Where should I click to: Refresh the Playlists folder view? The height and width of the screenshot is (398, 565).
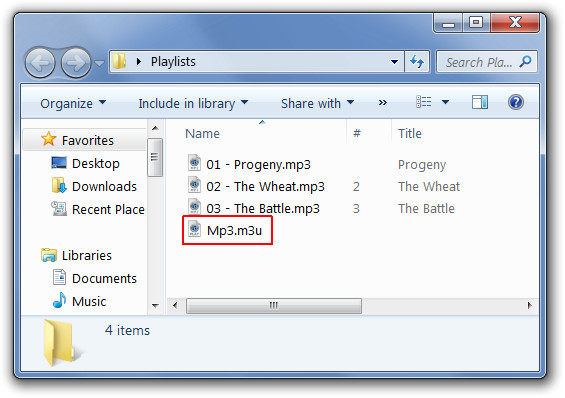(417, 62)
